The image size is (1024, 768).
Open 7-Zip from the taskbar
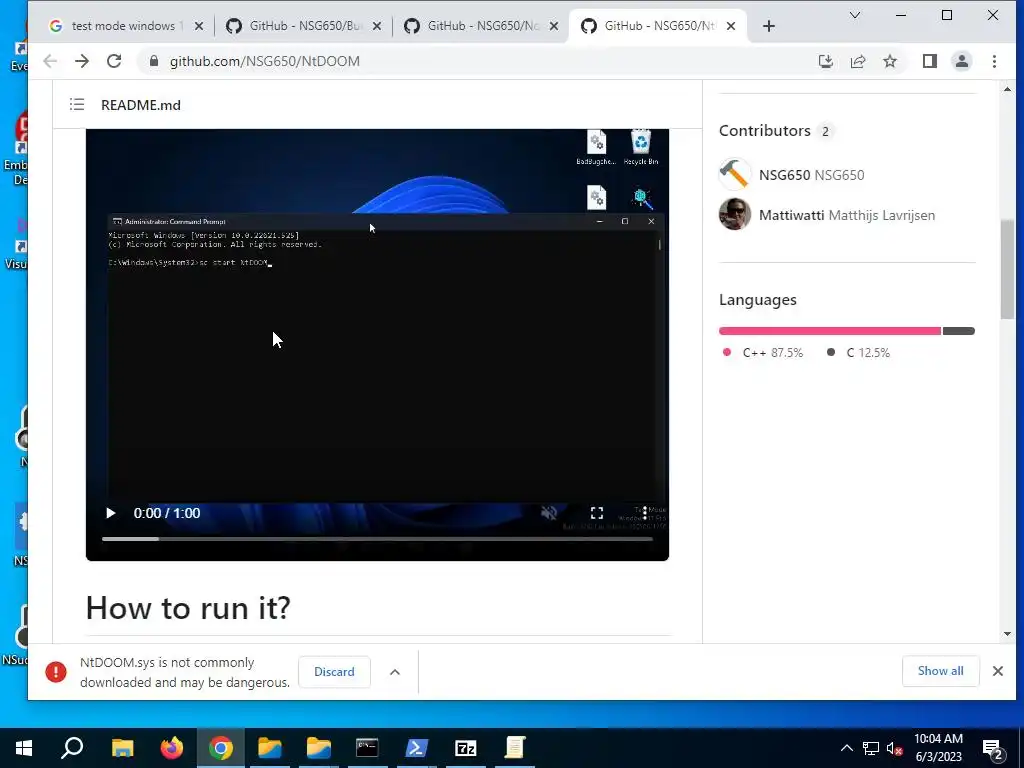[x=465, y=748]
